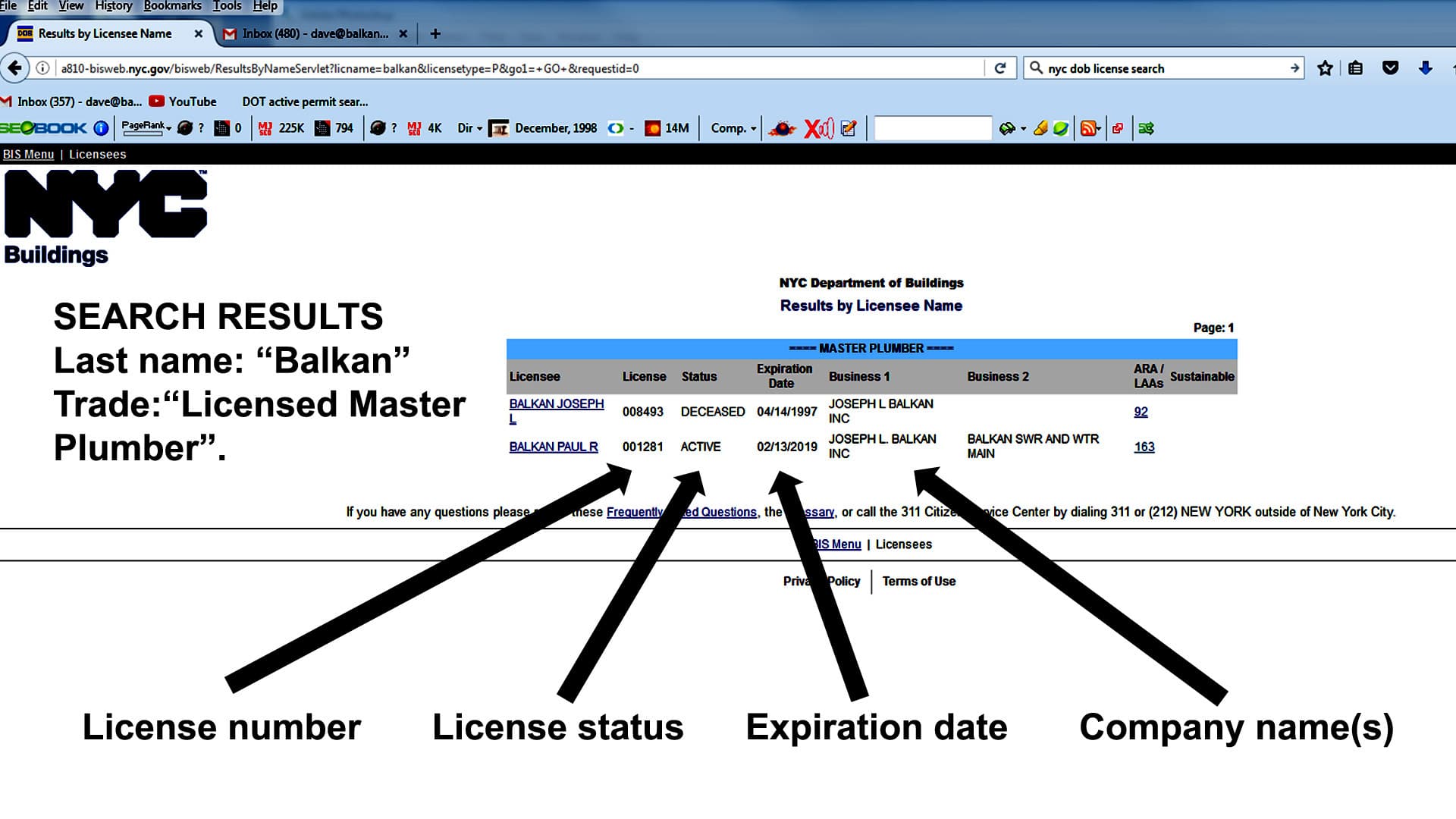Image resolution: width=1456 pixels, height=819 pixels.
Task: Click license number 008493
Action: 642,412
